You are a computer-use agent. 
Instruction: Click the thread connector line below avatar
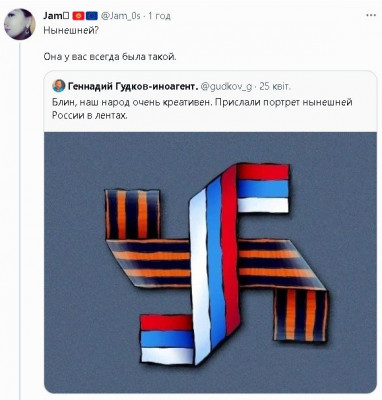pos(20,220)
